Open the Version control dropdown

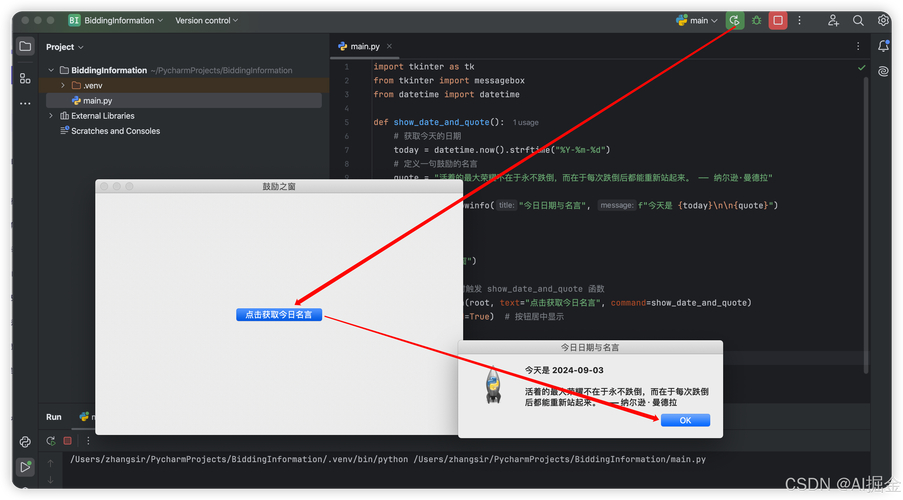coord(206,20)
